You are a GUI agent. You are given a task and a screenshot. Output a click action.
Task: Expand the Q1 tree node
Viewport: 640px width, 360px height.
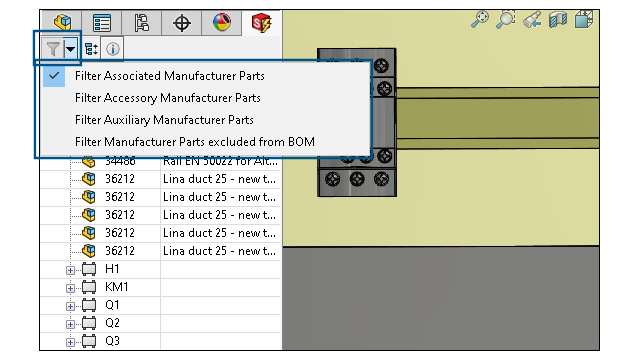pos(70,306)
